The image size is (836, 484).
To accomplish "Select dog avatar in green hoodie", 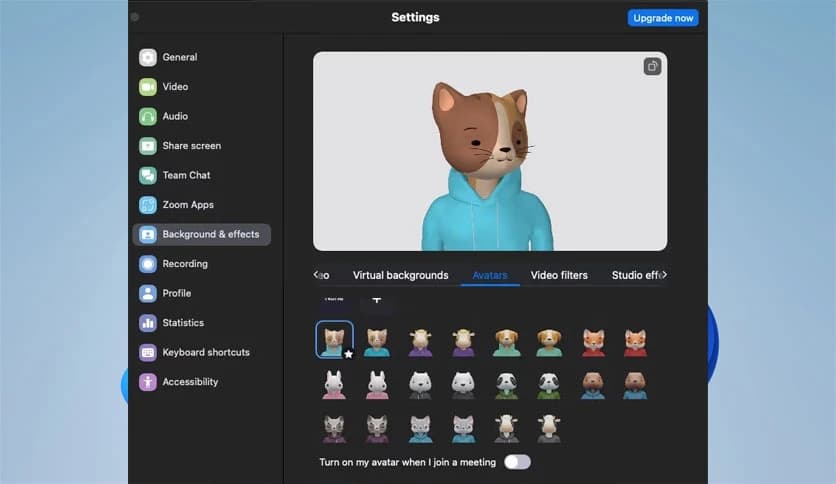I will point(507,342).
